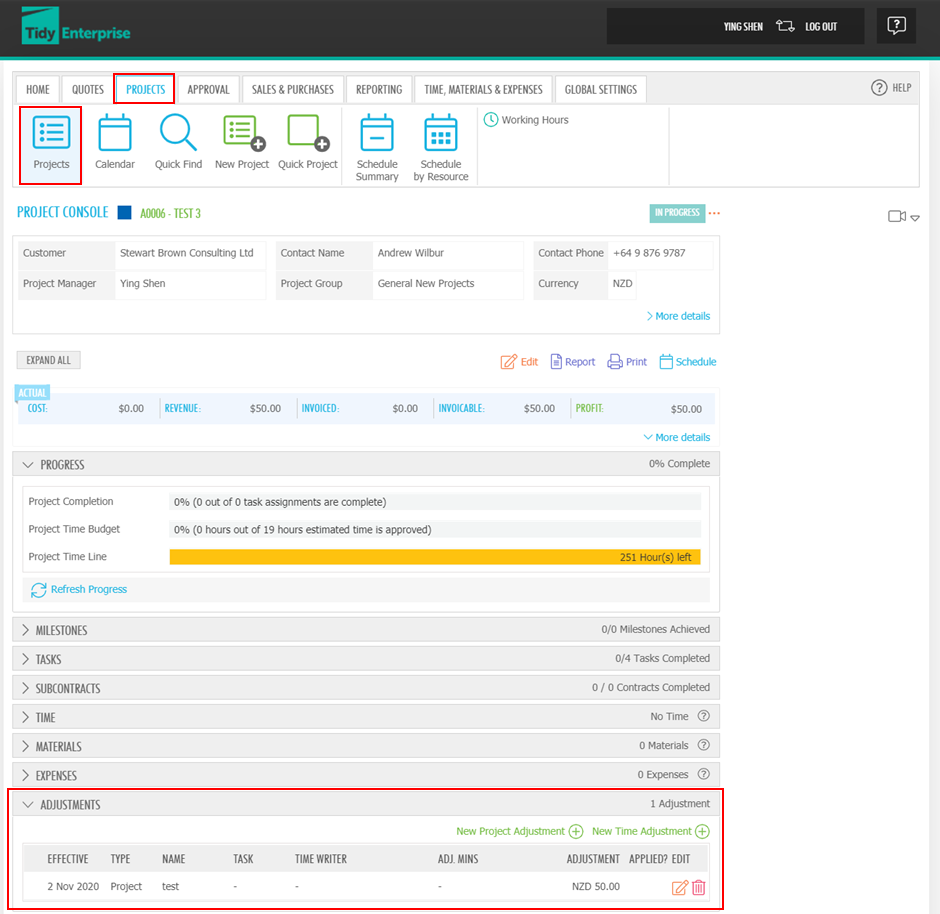Edit the test adjustment row
The width and height of the screenshot is (940, 914).
680,887
